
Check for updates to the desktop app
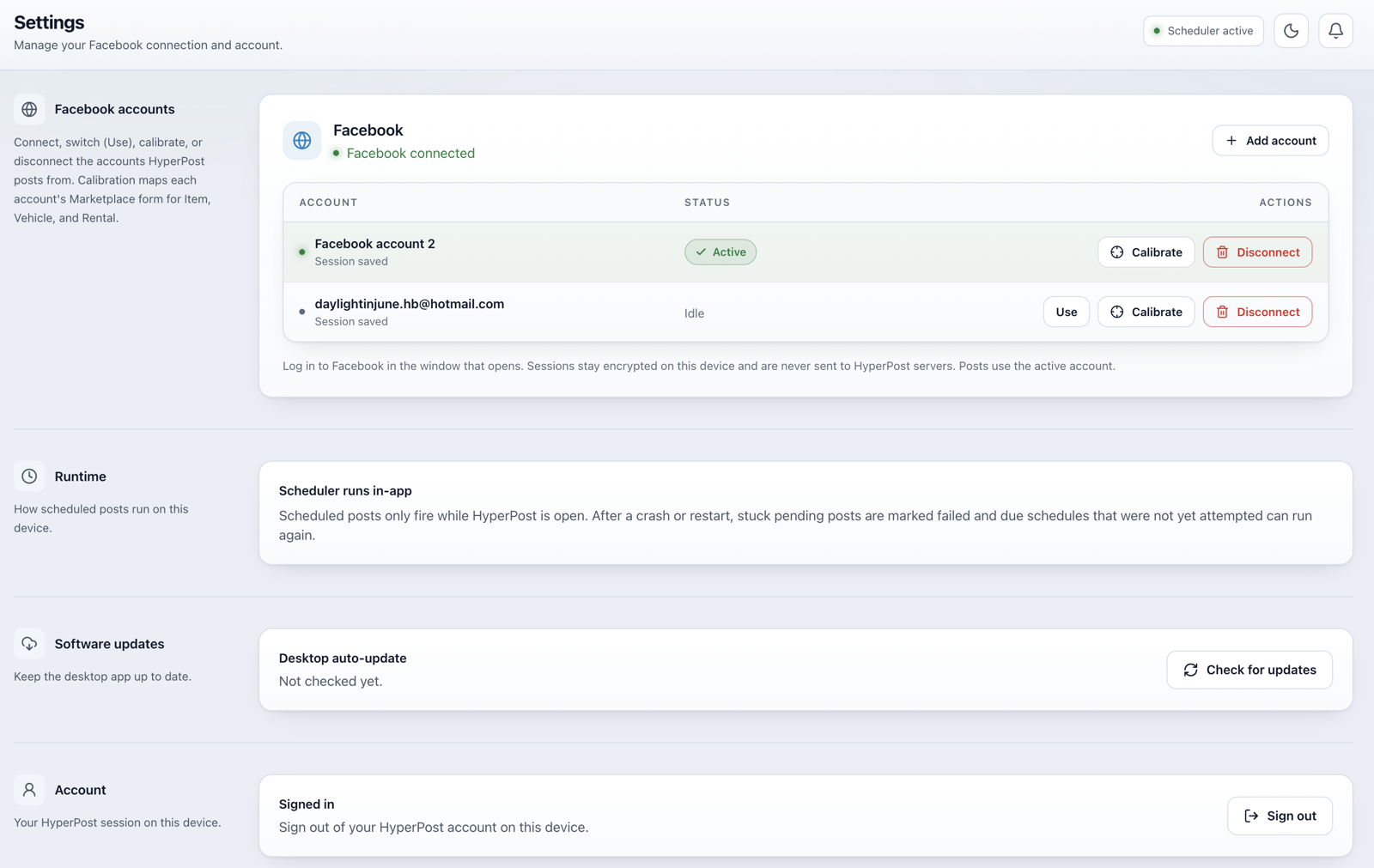pyautogui.click(x=1249, y=670)
